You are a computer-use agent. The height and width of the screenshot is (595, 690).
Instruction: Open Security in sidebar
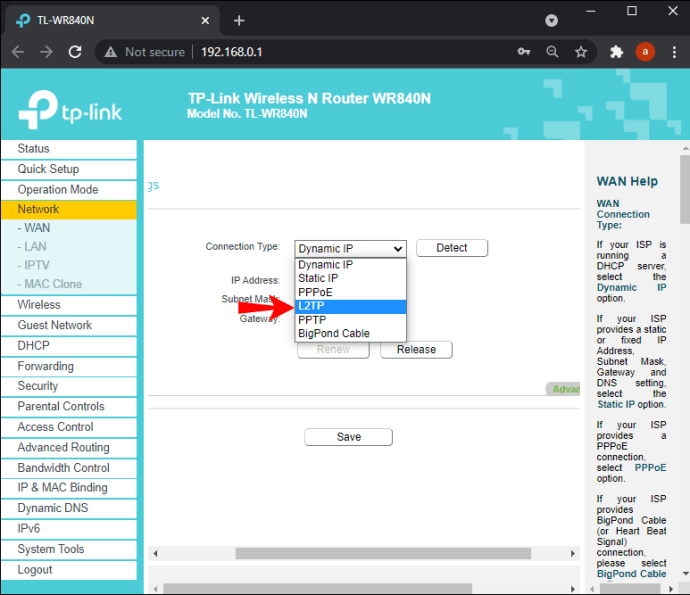point(69,386)
